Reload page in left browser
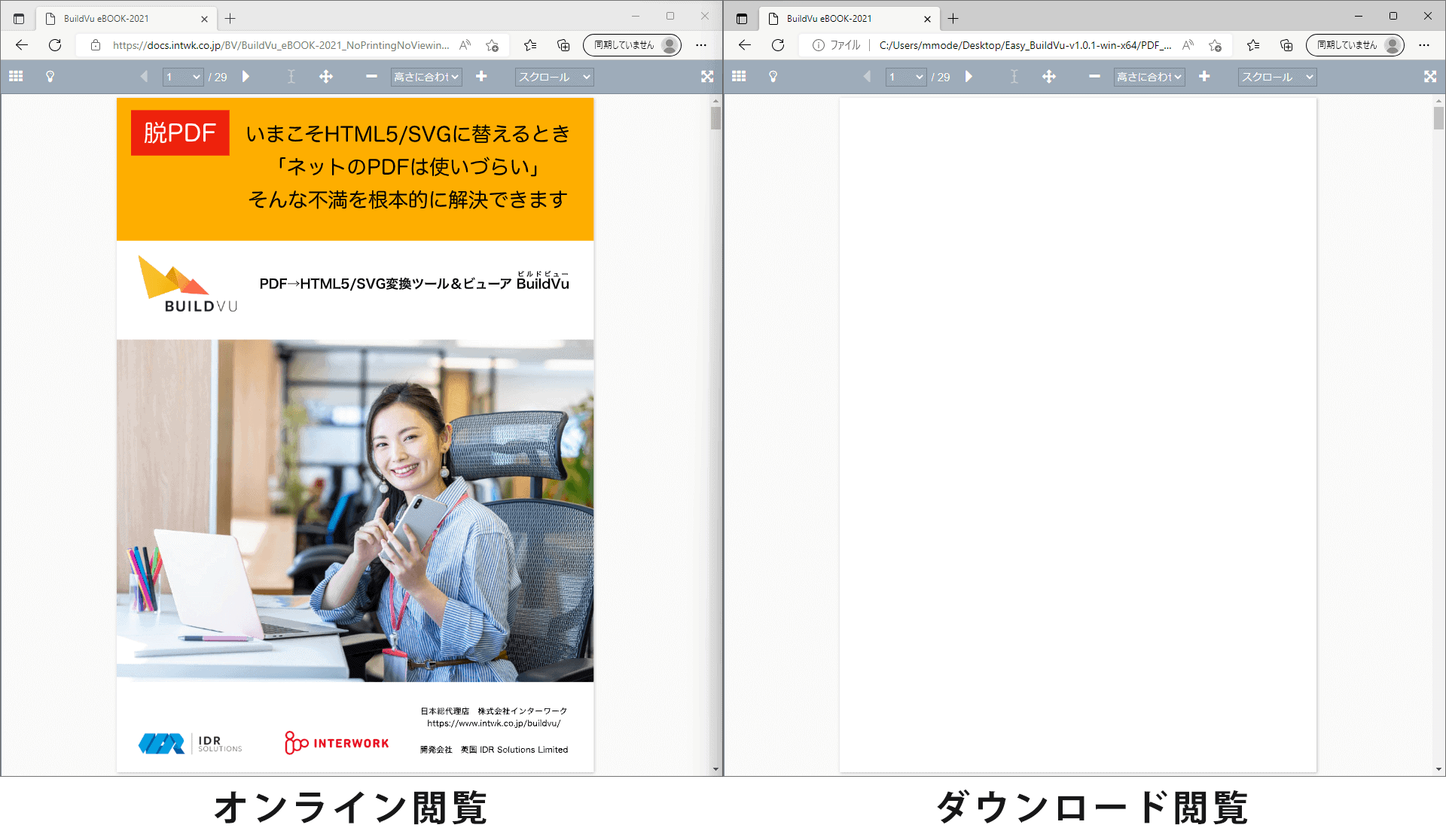The height and width of the screenshot is (840, 1446). [x=55, y=45]
